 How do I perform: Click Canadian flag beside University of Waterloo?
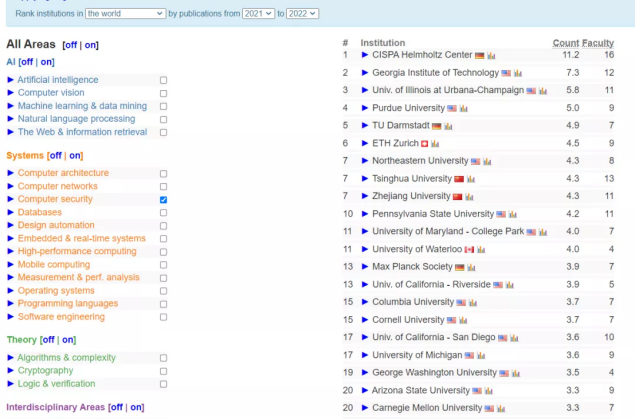(469, 249)
